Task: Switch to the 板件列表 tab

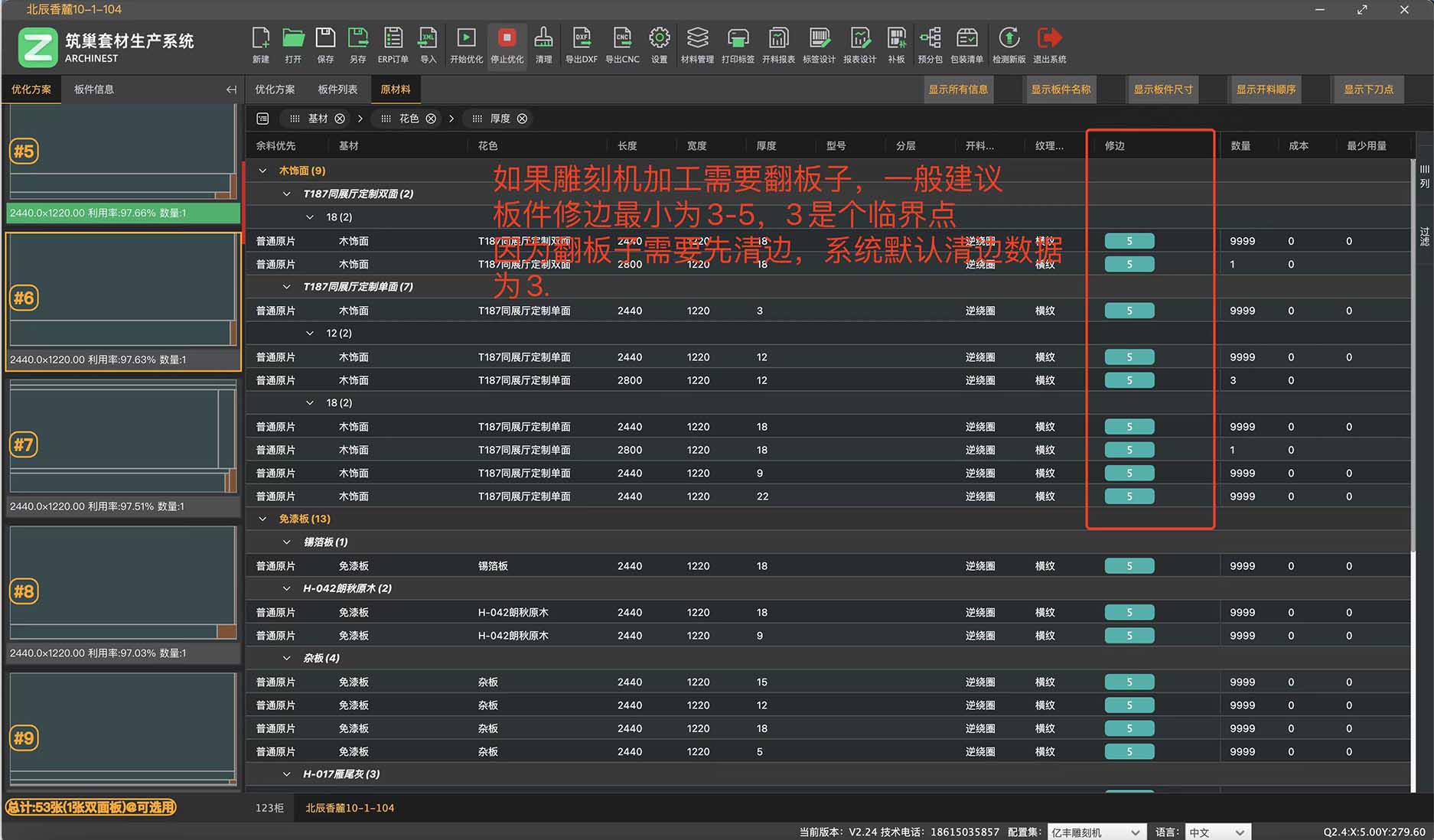Action: click(337, 90)
